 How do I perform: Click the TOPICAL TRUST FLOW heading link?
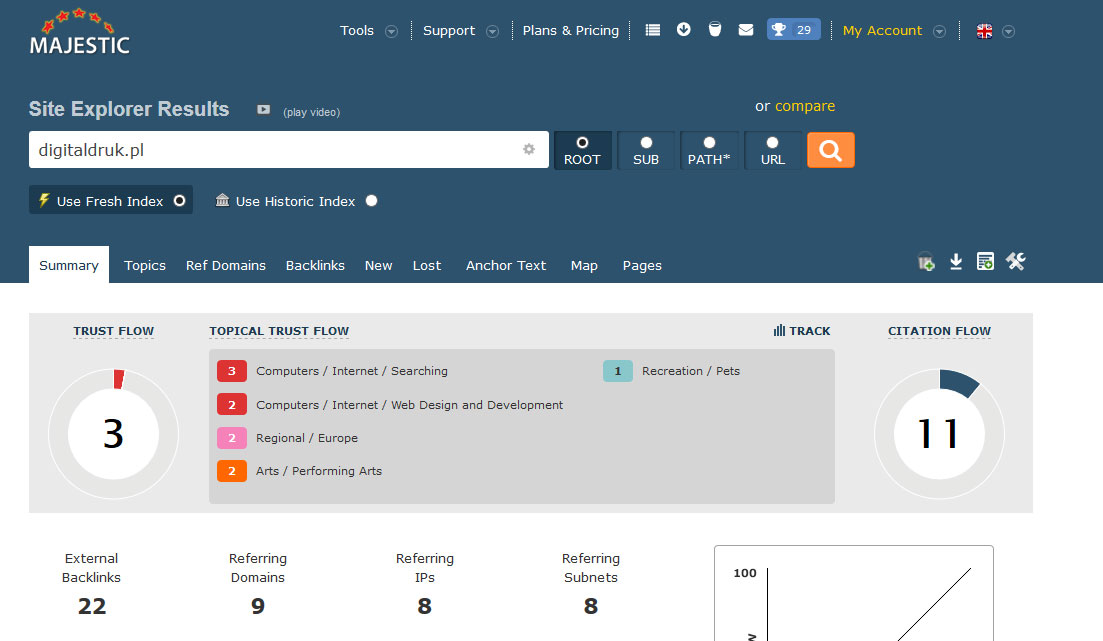click(279, 331)
